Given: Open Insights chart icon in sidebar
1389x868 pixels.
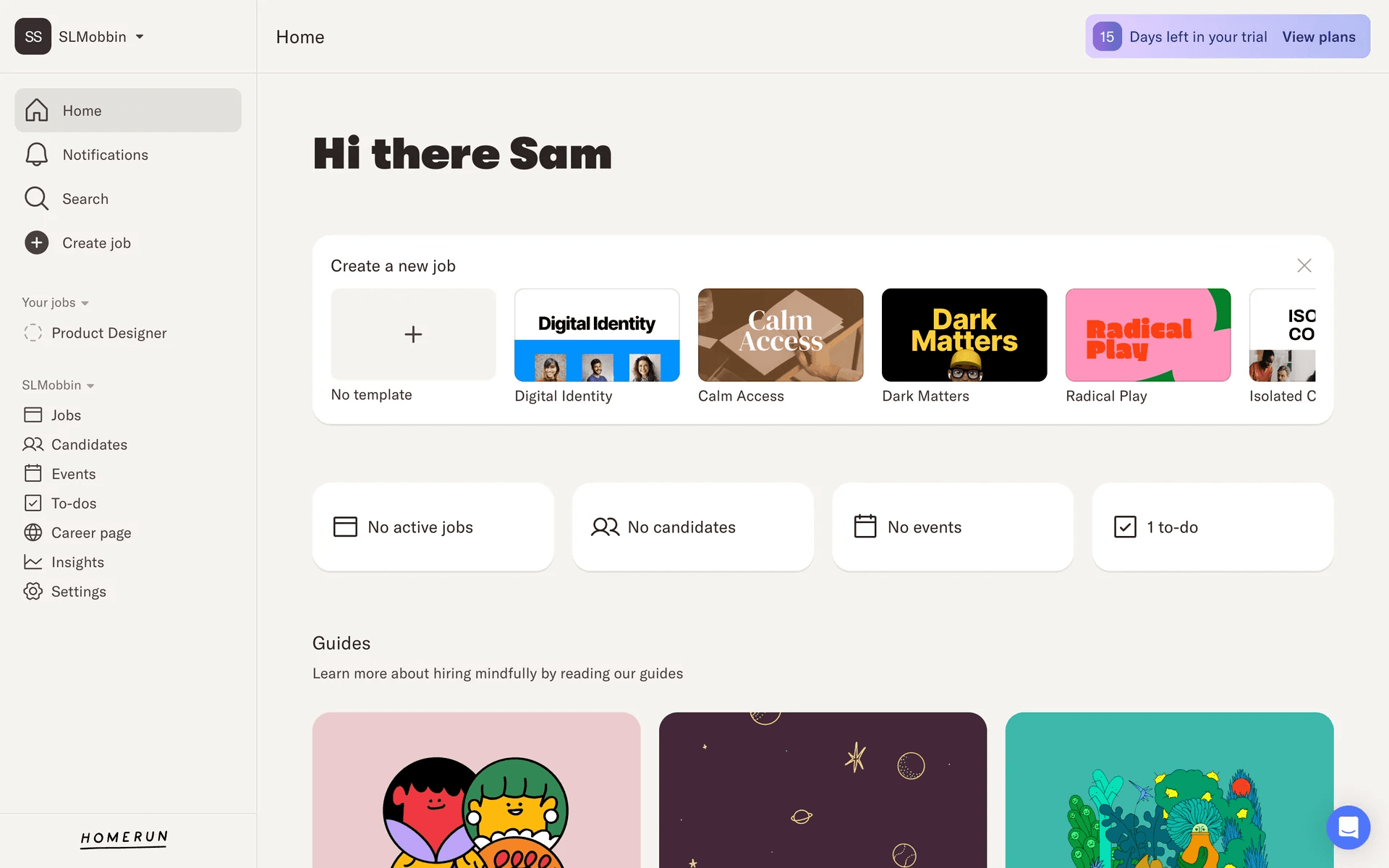Looking at the screenshot, I should tap(33, 562).
